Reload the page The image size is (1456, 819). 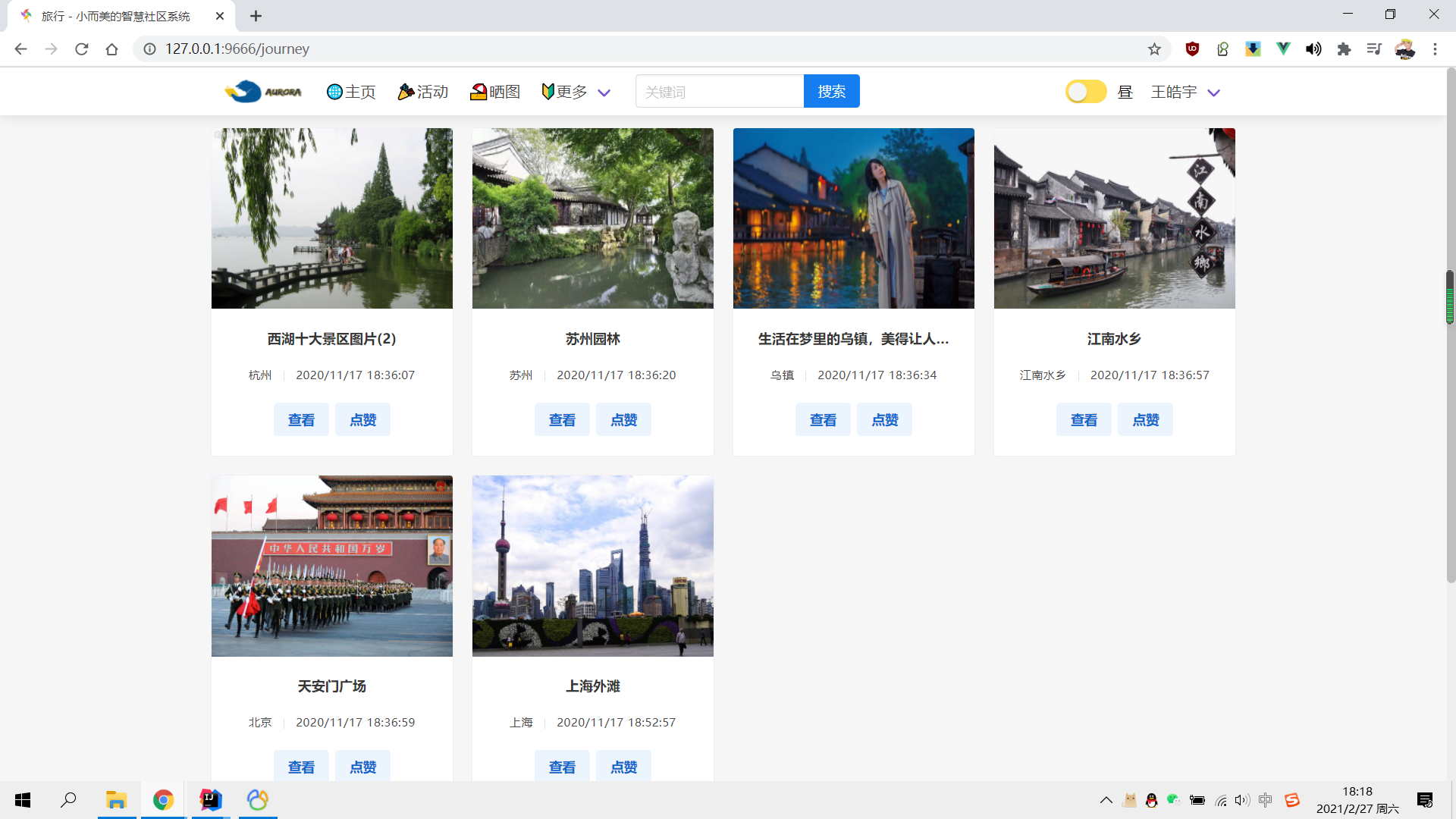pos(82,49)
